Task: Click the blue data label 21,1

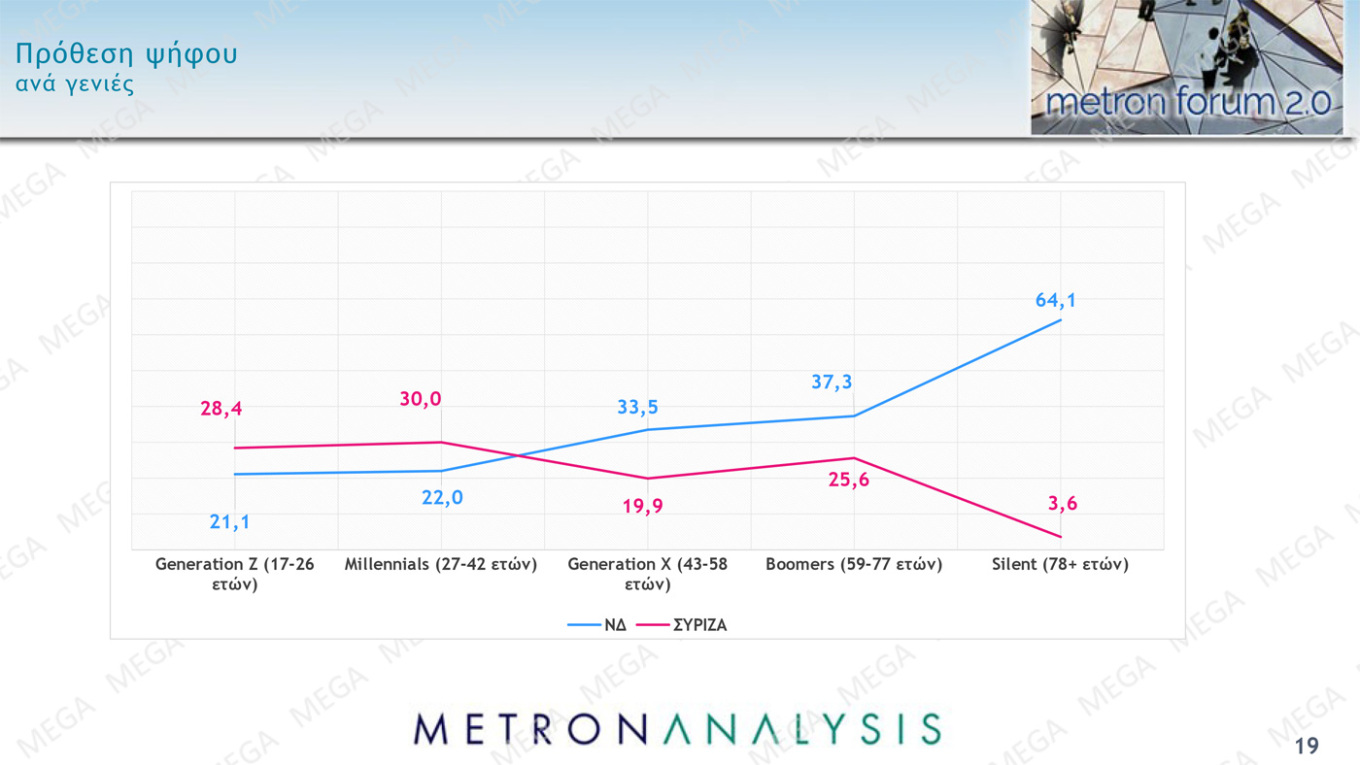Action: [x=230, y=521]
